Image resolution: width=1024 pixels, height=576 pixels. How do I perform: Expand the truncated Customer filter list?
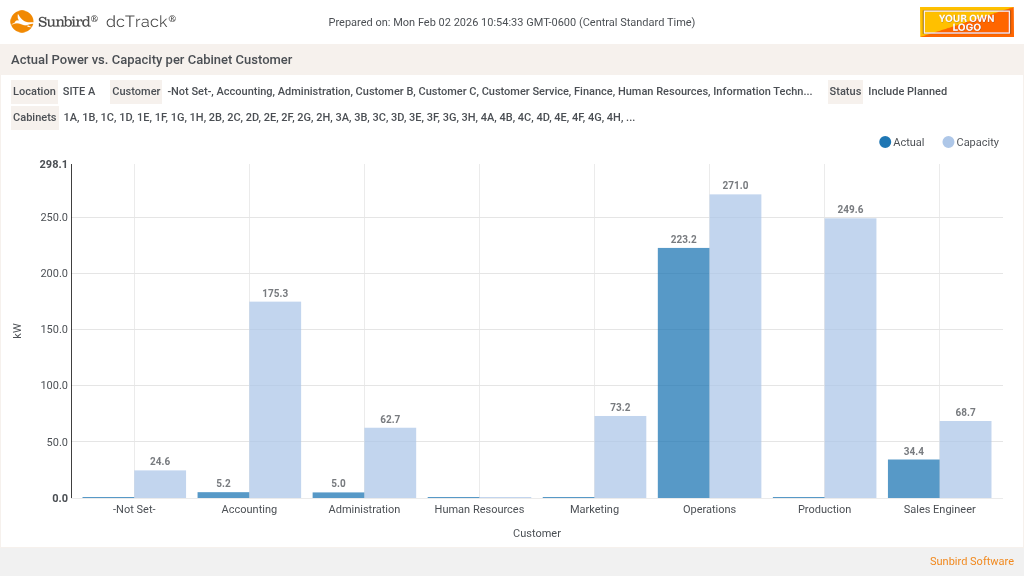point(490,91)
